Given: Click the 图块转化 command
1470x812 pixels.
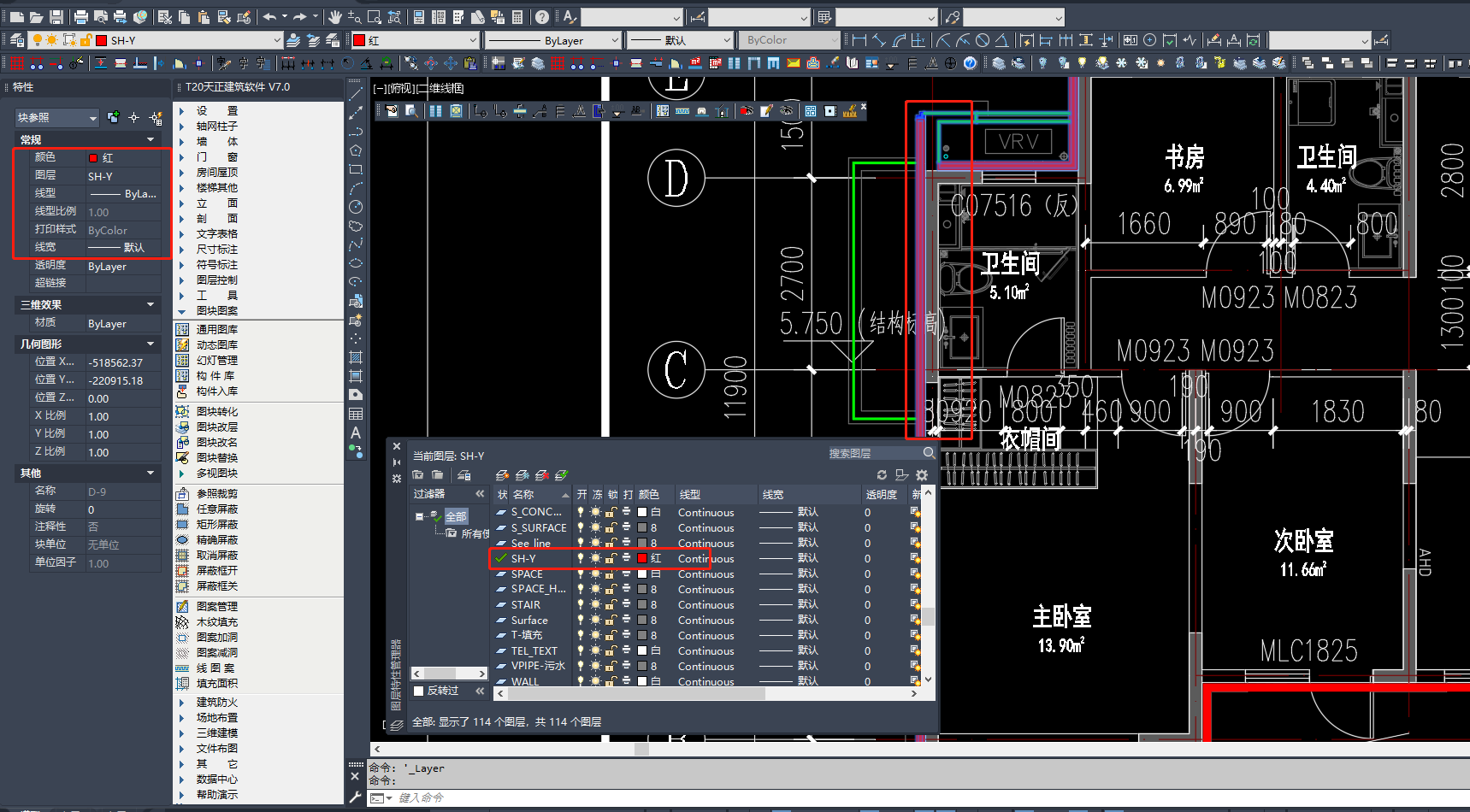Looking at the screenshot, I should point(217,411).
